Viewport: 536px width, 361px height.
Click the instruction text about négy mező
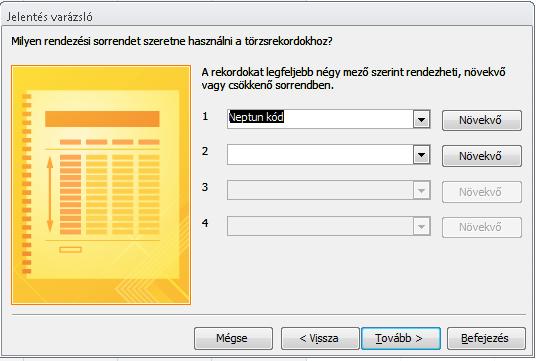click(353, 78)
